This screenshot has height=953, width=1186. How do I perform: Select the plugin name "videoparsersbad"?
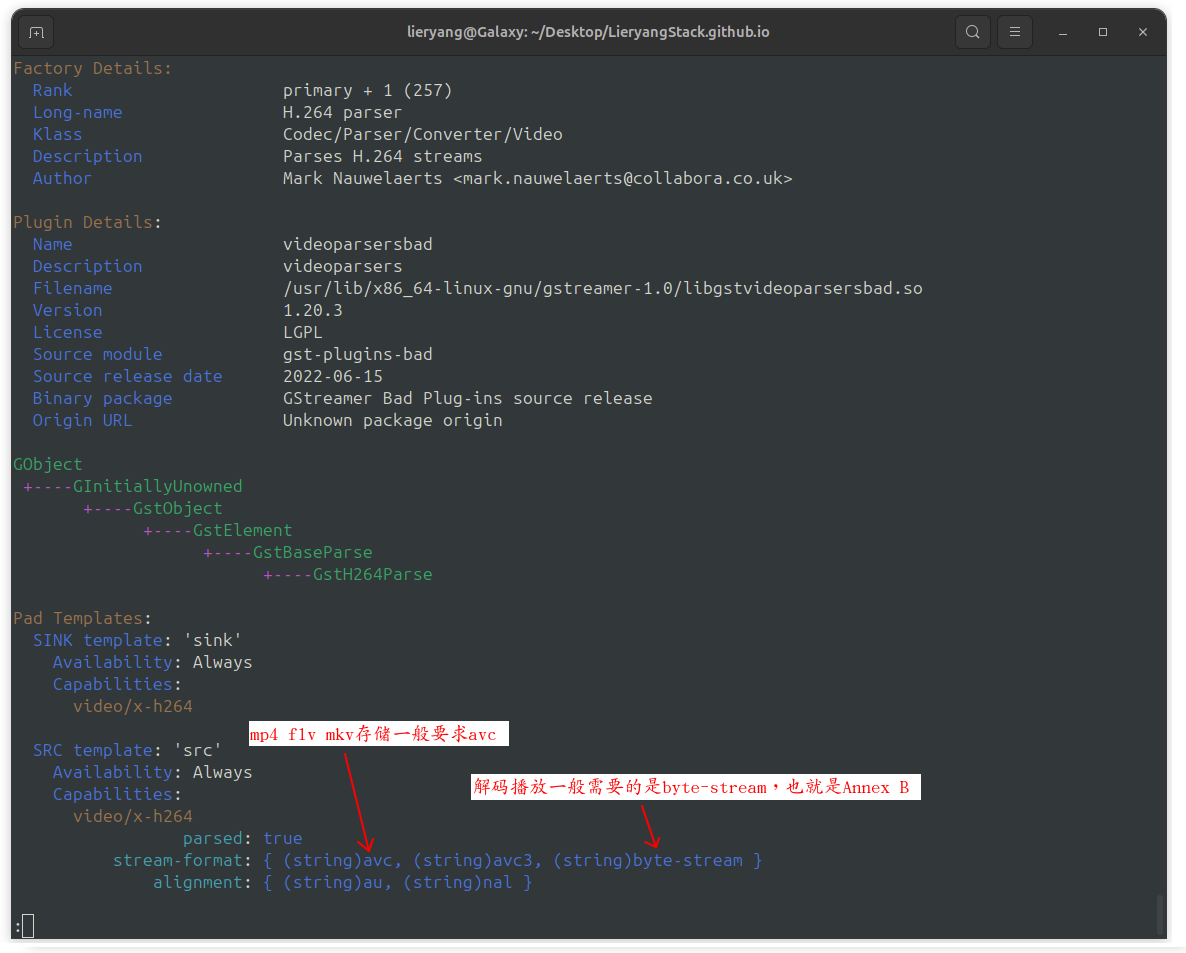(358, 244)
